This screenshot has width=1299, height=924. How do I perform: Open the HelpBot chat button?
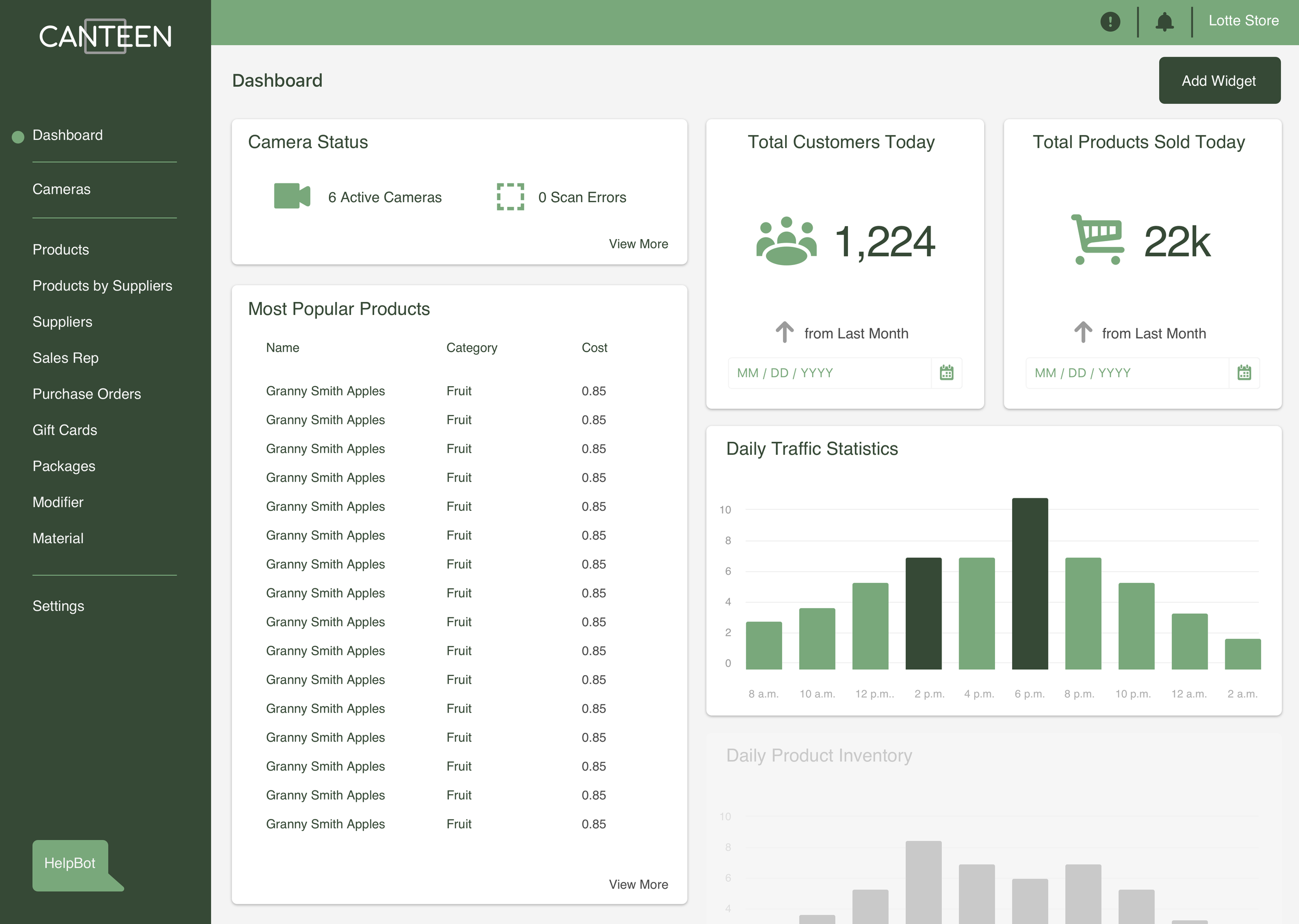[71, 863]
